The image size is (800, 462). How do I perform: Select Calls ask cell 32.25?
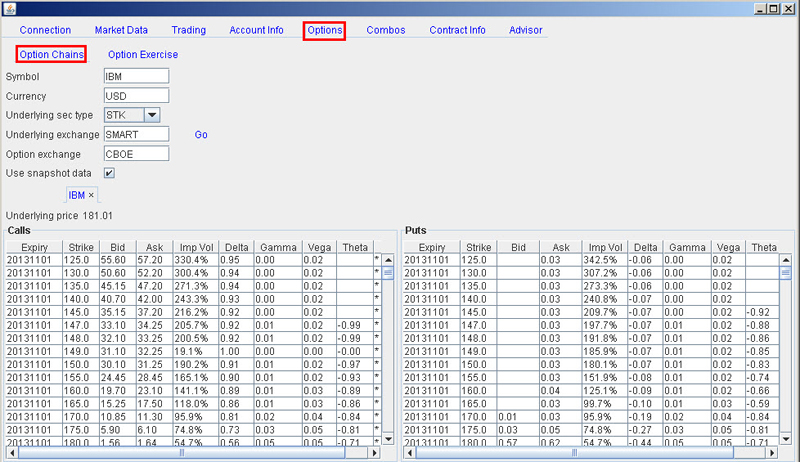[x=155, y=352]
